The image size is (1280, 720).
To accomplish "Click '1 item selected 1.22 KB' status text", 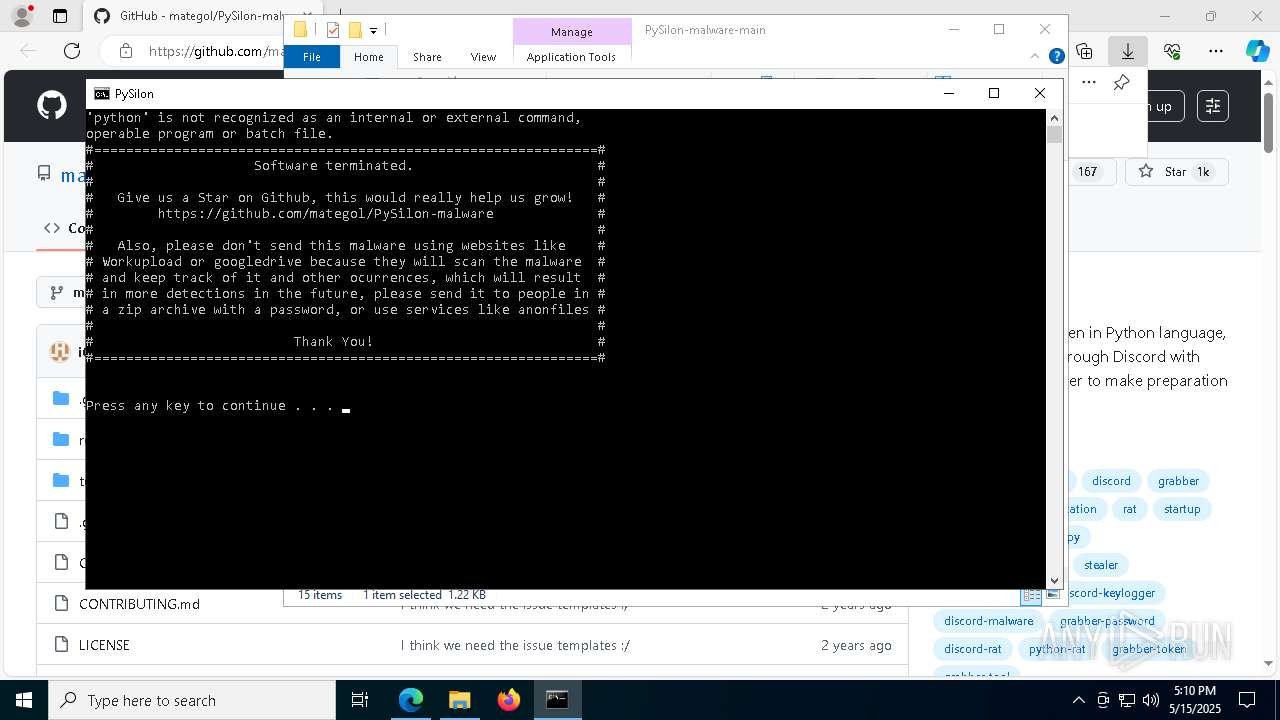I will (x=424, y=595).
